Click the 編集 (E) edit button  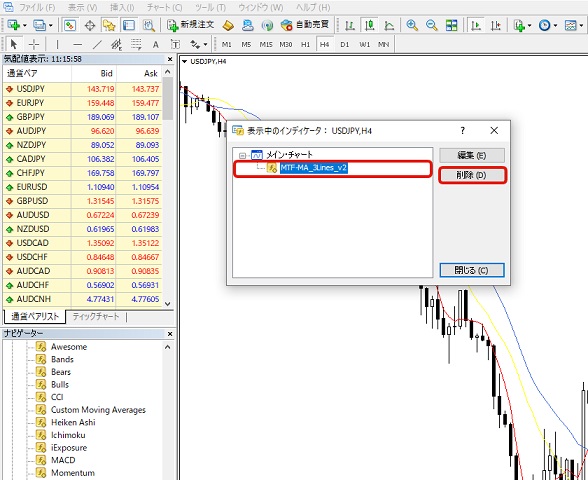(x=472, y=155)
